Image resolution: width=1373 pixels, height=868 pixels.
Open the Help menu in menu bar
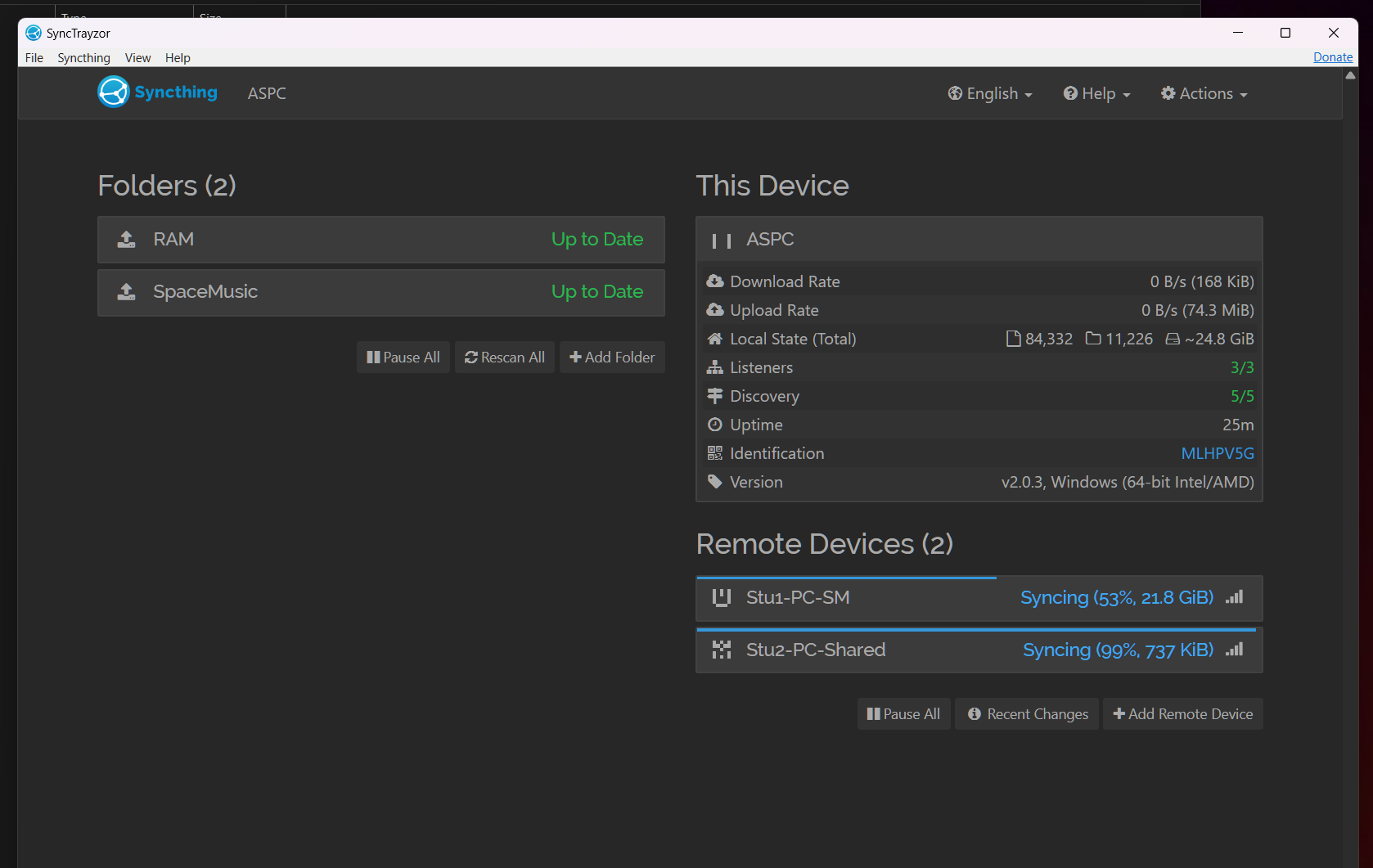point(178,57)
